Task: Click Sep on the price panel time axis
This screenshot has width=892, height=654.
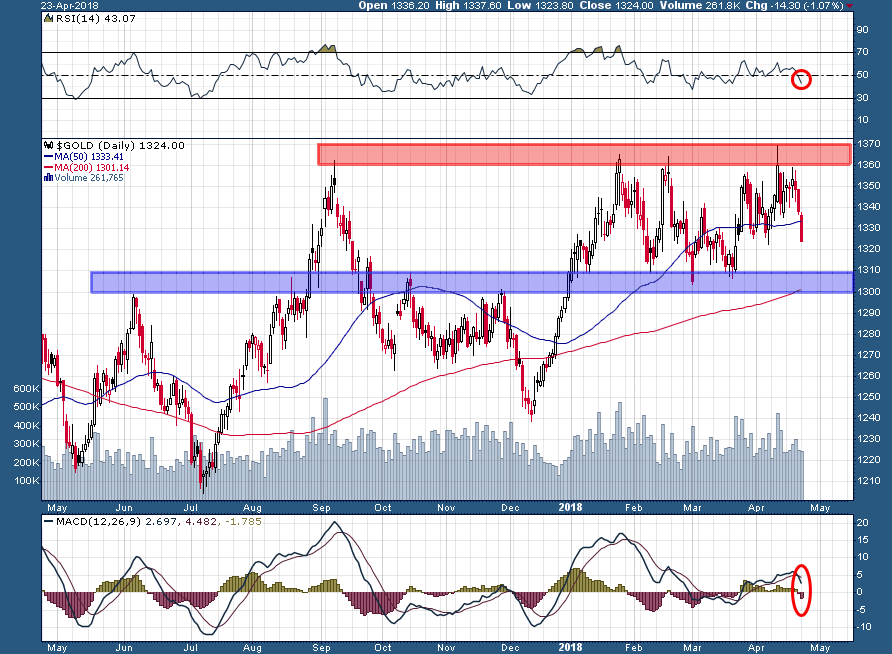Action: [x=321, y=508]
